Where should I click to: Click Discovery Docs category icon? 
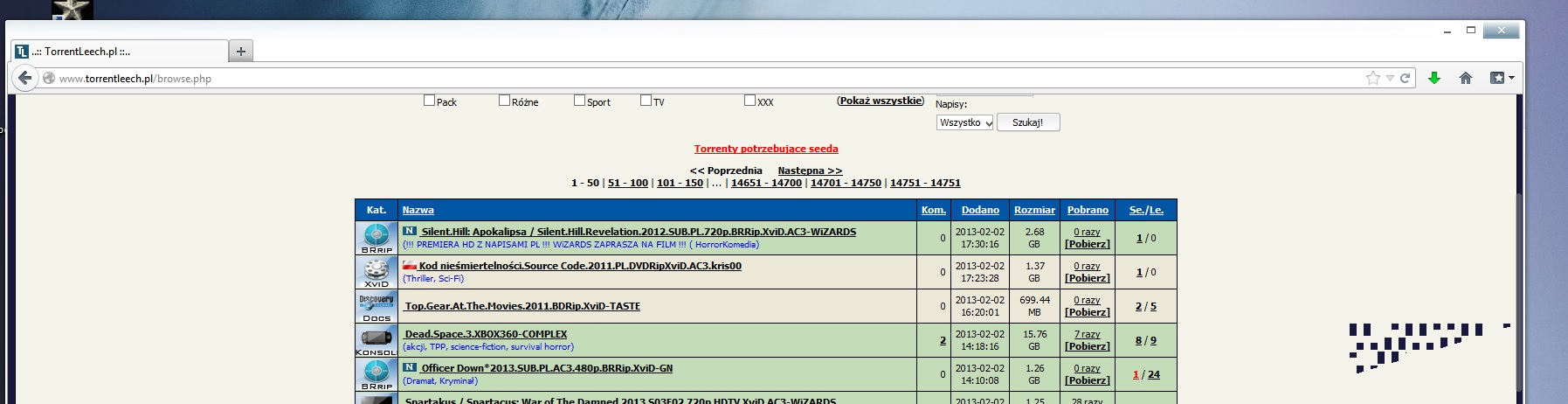376,306
